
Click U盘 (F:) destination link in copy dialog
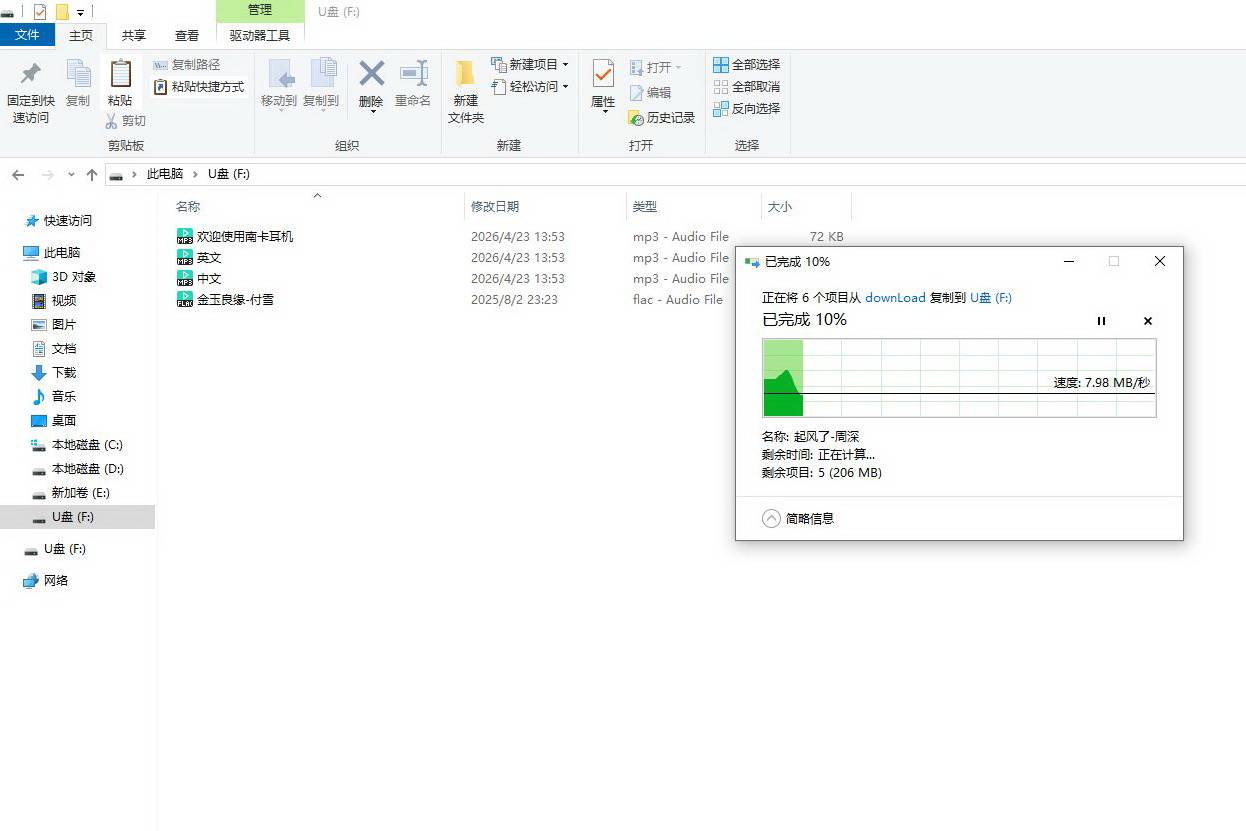point(991,298)
